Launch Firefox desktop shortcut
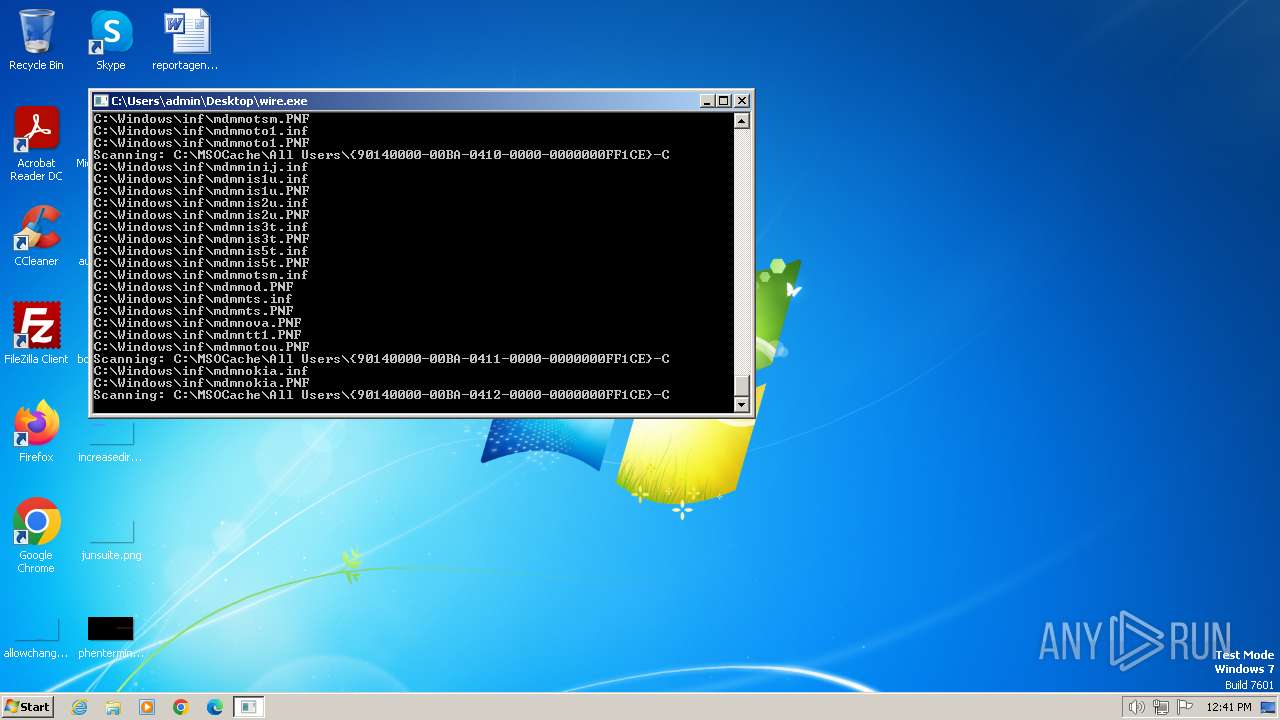Viewport: 1280px width, 720px height. tap(36, 431)
